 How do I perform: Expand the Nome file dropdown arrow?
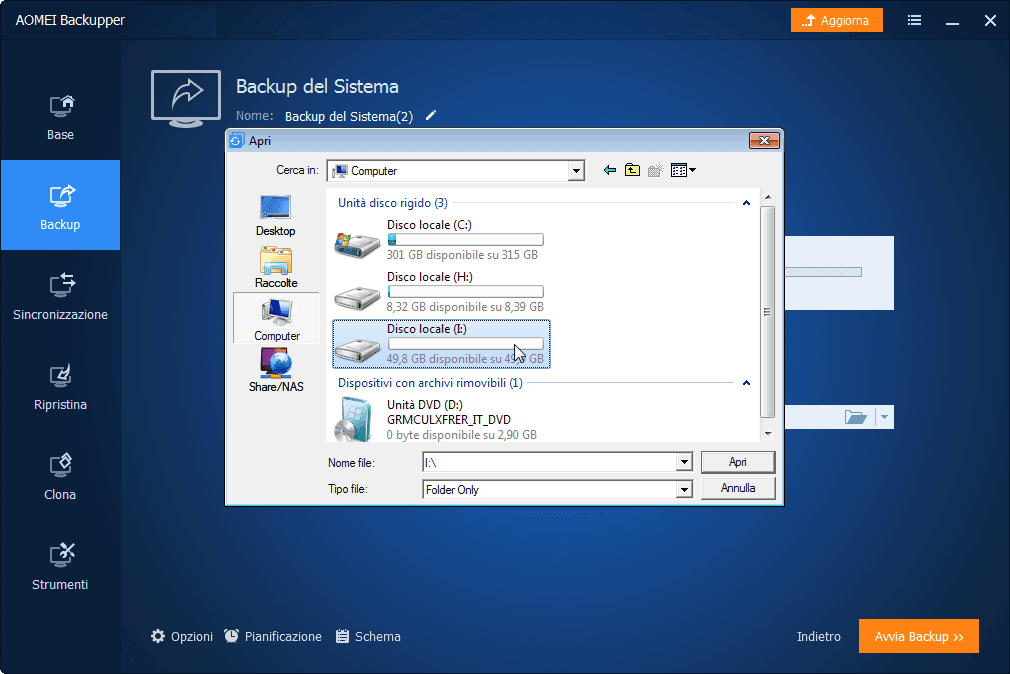[x=684, y=462]
